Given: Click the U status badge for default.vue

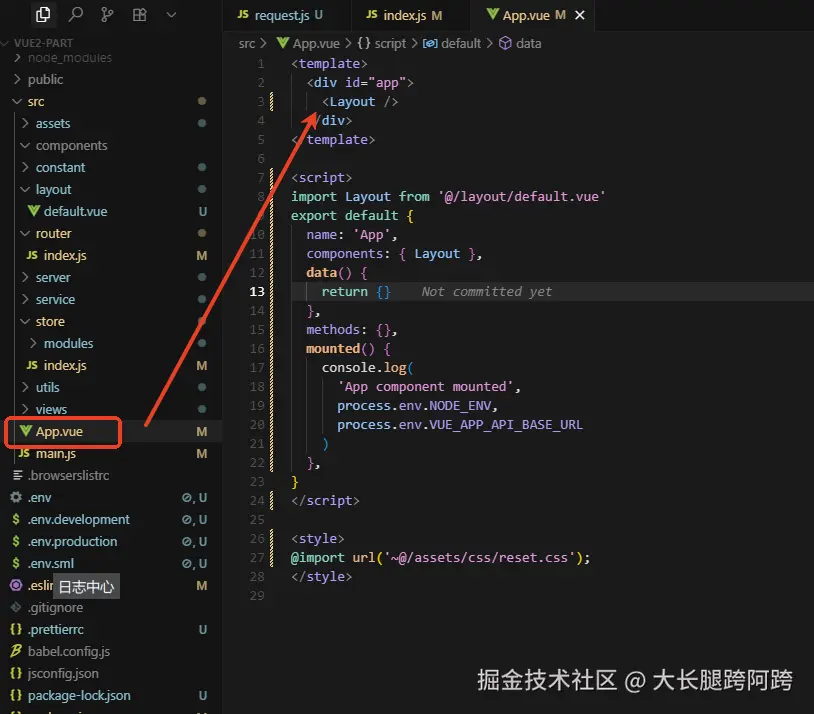Looking at the screenshot, I should pos(203,211).
